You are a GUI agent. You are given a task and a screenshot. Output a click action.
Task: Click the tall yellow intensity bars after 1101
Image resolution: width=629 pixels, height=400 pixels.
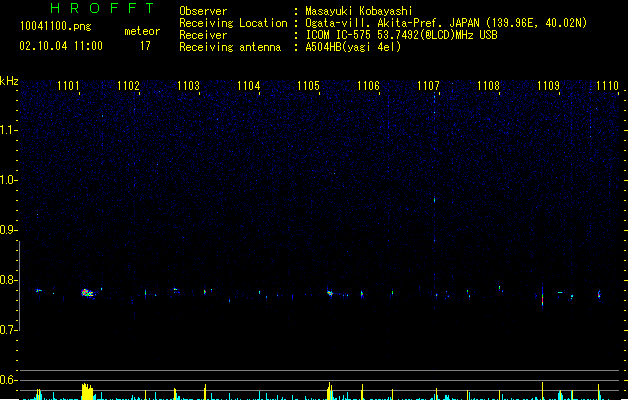point(87,392)
